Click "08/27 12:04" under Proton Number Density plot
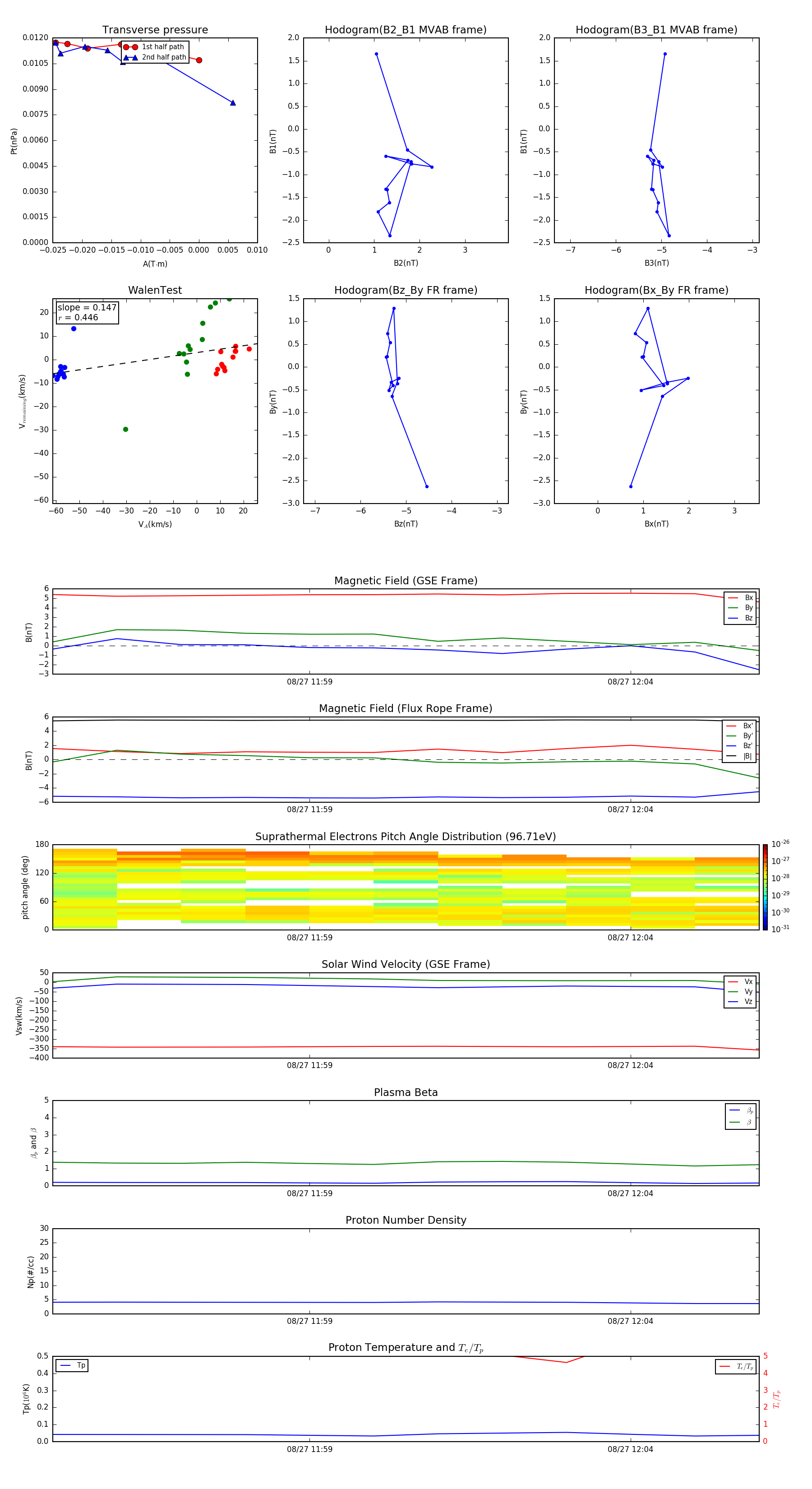The image size is (812, 1489). [631, 1321]
